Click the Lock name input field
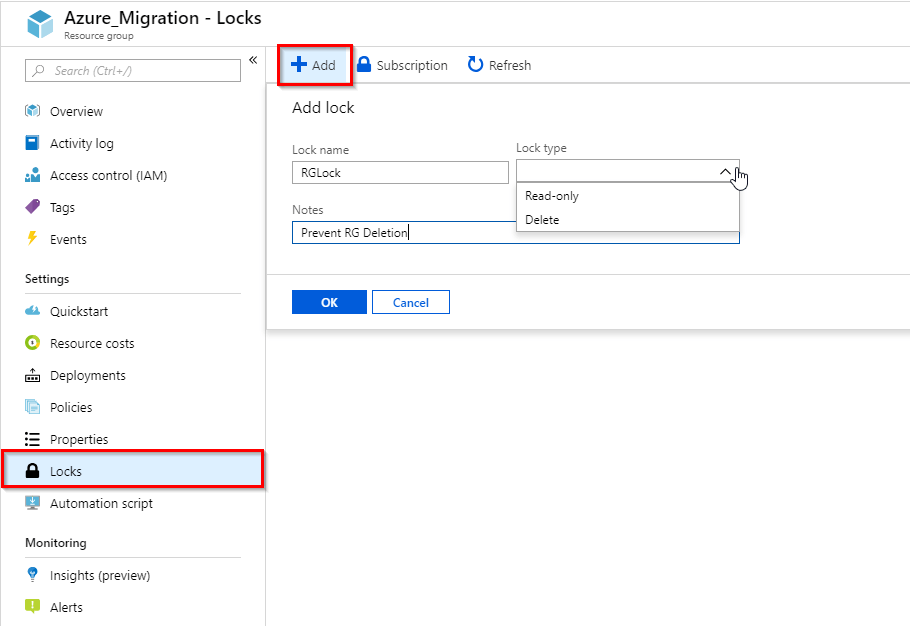Screen dimensions: 910x626 [400, 172]
